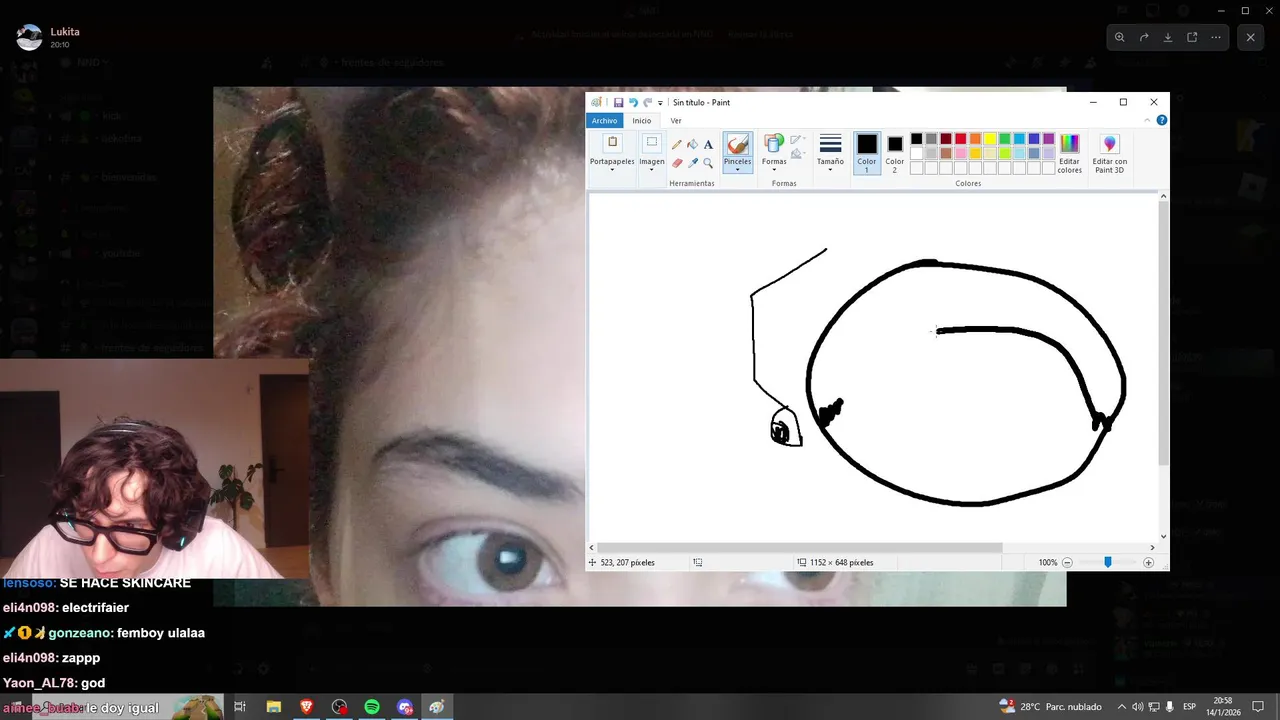
Task: Click open-in-browser icon in viewer toolbar
Action: coord(1192,37)
